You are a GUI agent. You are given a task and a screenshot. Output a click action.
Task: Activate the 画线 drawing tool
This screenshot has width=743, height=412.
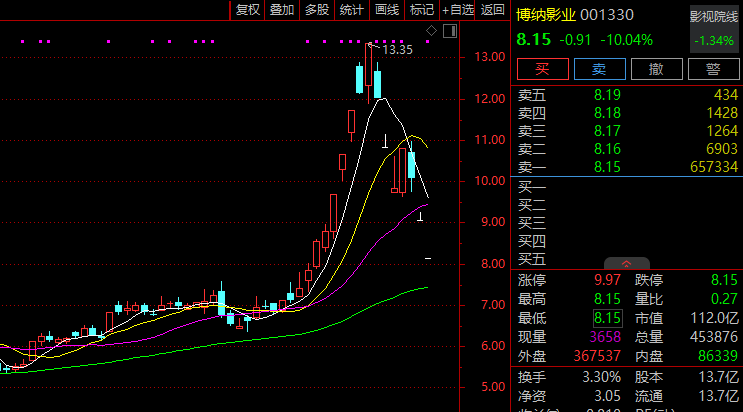[x=387, y=10]
